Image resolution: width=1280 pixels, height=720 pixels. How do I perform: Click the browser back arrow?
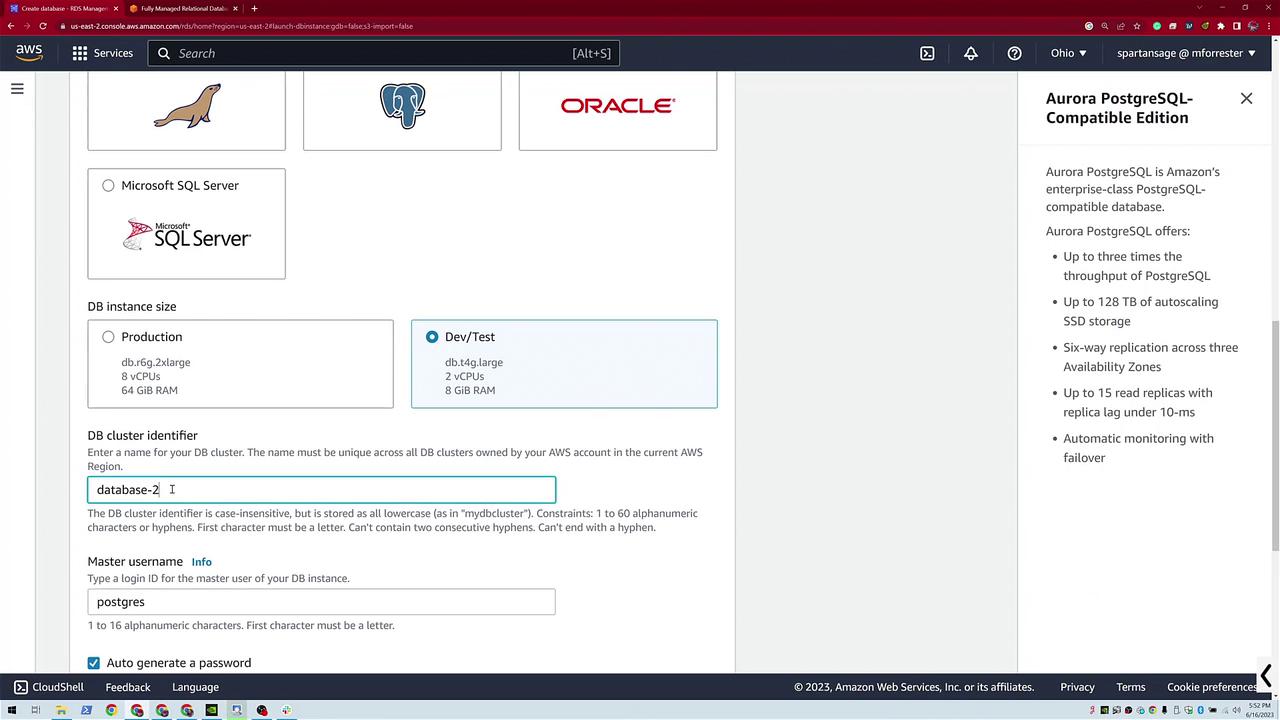click(x=11, y=26)
